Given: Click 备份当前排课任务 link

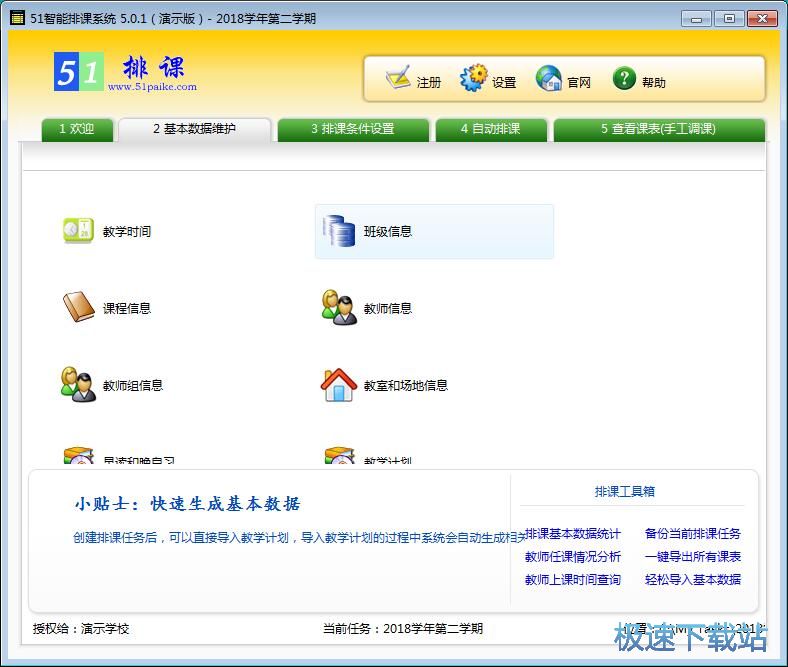Looking at the screenshot, I should pos(693,534).
